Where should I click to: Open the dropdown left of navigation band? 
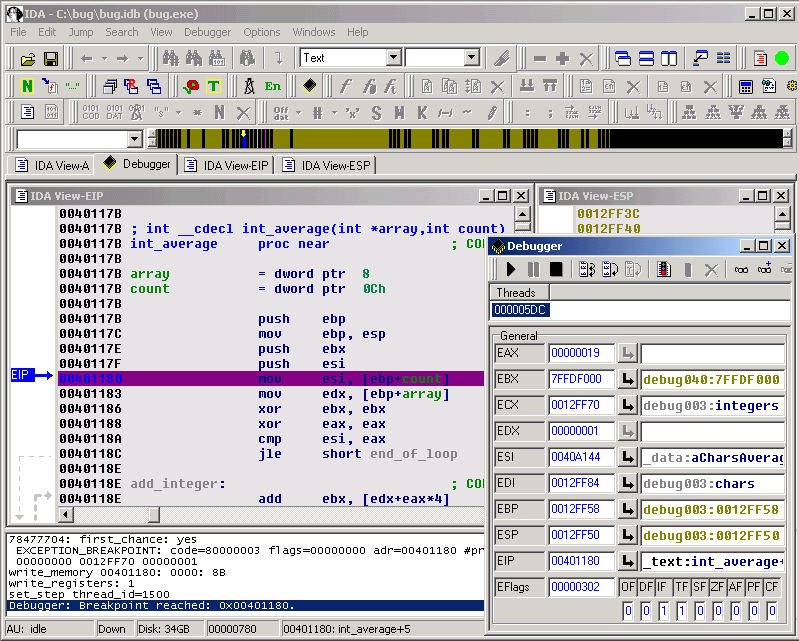click(134, 139)
